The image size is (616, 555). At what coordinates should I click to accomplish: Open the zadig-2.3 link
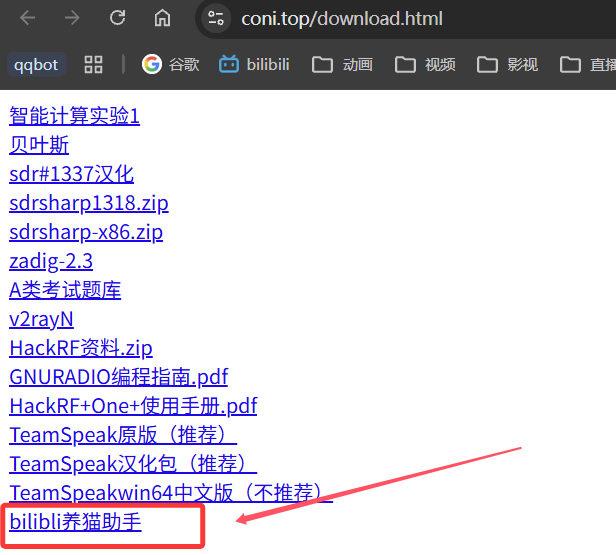[x=51, y=261]
